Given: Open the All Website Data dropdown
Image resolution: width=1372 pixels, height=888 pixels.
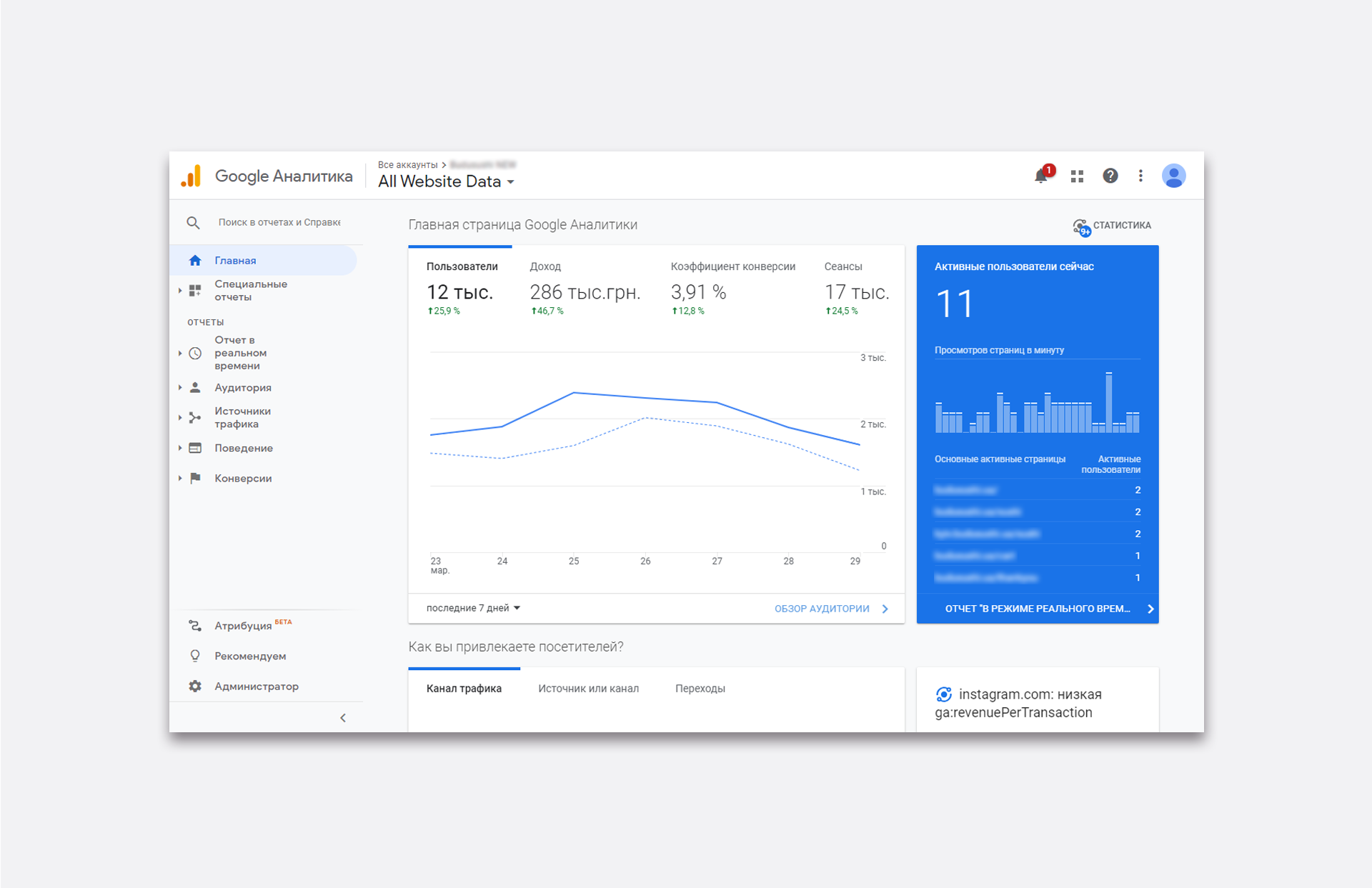Looking at the screenshot, I should tap(446, 181).
